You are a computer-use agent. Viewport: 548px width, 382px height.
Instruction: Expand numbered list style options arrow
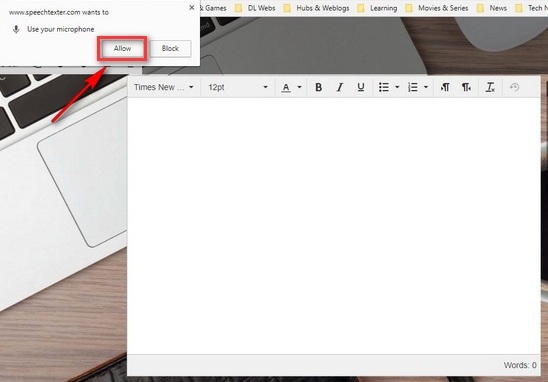tap(426, 87)
